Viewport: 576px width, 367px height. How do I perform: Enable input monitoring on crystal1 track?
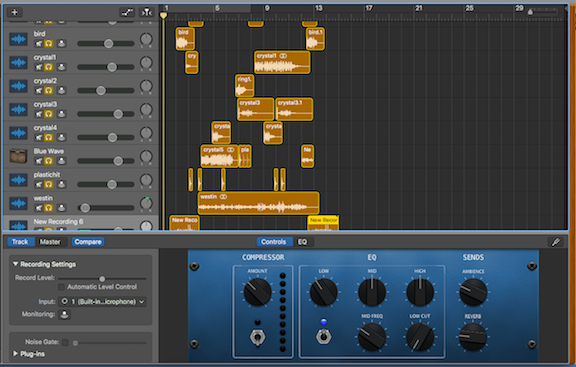pyautogui.click(x=61, y=67)
